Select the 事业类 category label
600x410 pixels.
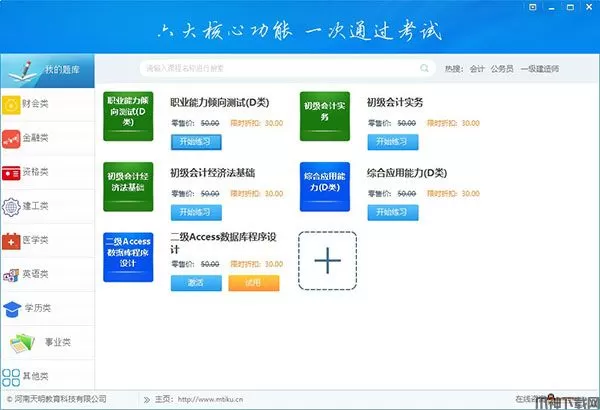[58, 342]
